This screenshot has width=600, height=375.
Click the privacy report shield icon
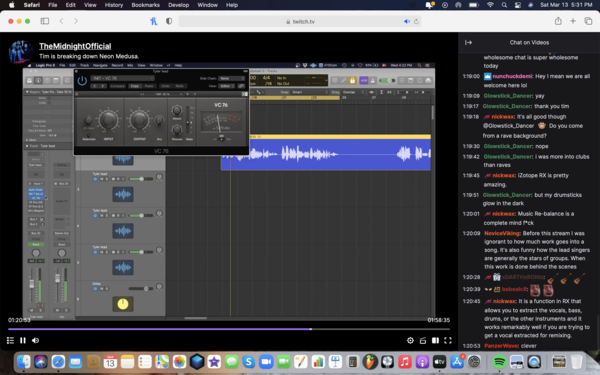click(169, 21)
